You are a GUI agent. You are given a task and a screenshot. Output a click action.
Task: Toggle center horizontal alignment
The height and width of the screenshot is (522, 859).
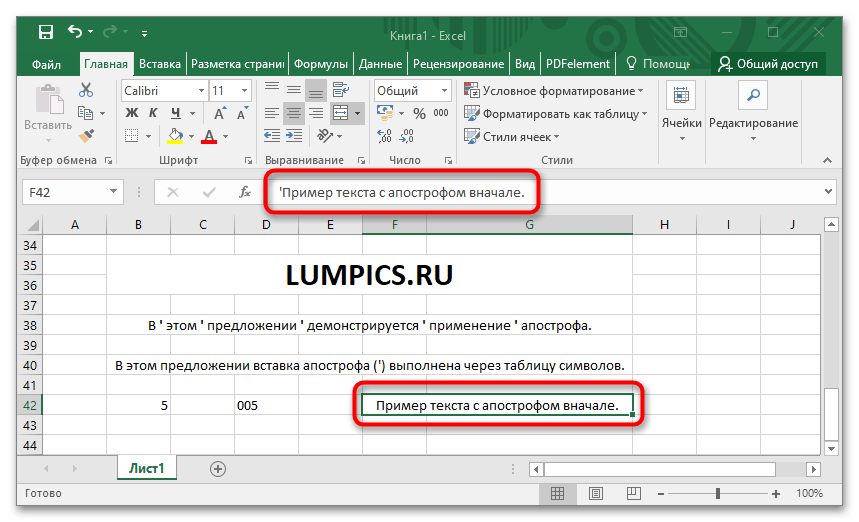(294, 113)
